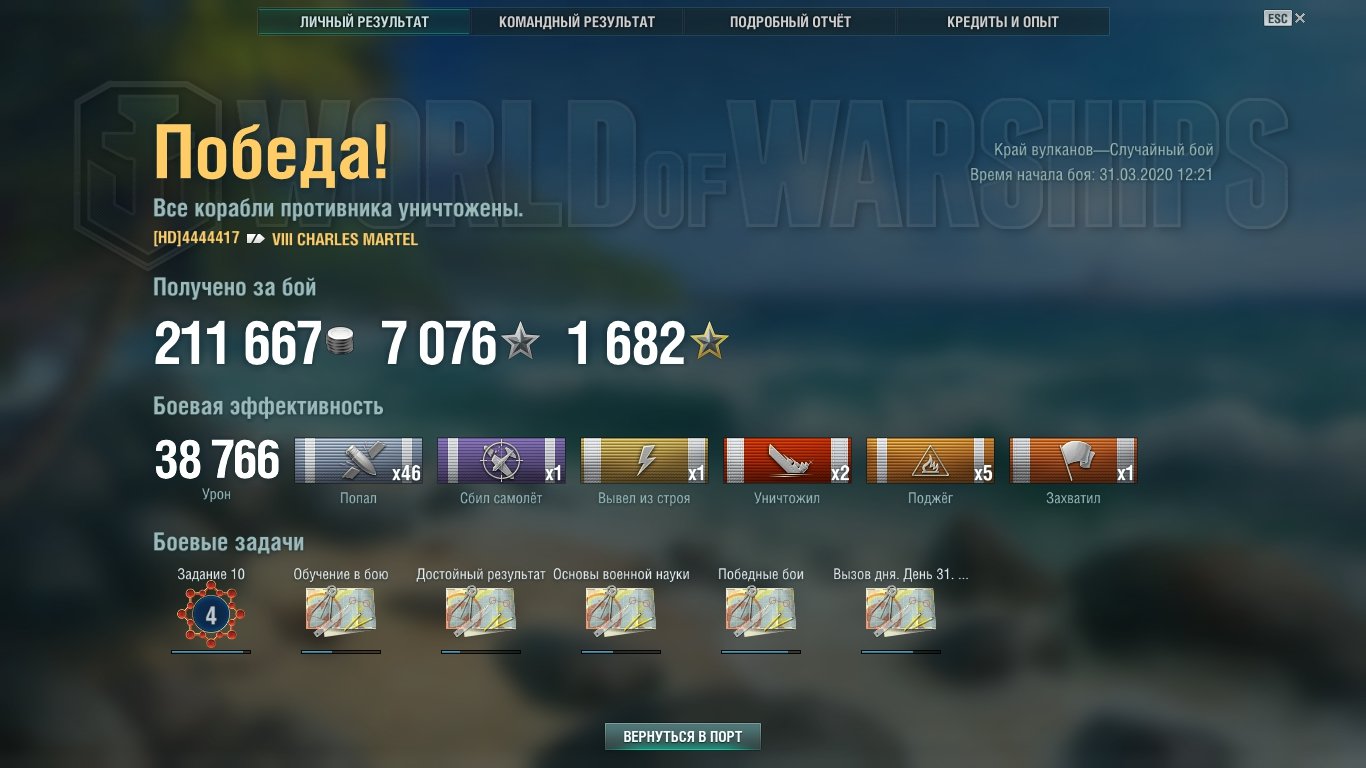This screenshot has width=1366, height=768.
Task: Click the Захватил flag ribbon
Action: [1073, 461]
